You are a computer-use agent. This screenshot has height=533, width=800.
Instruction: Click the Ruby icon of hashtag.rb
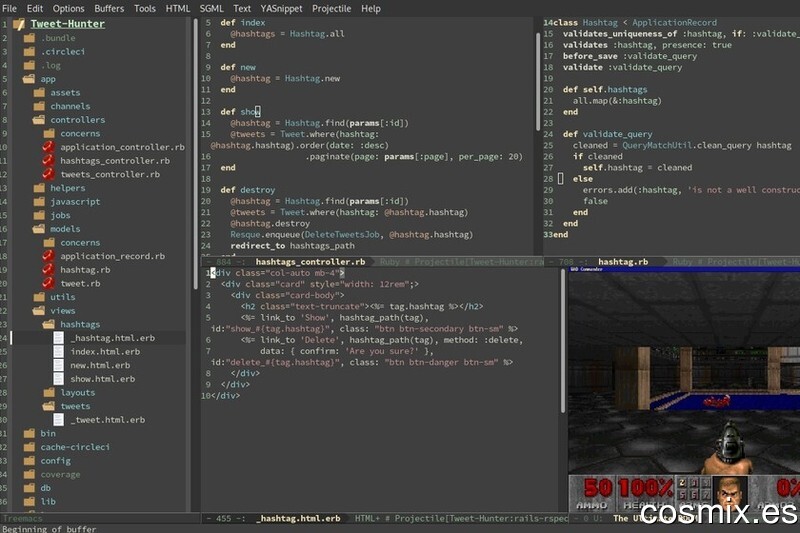click(48, 270)
